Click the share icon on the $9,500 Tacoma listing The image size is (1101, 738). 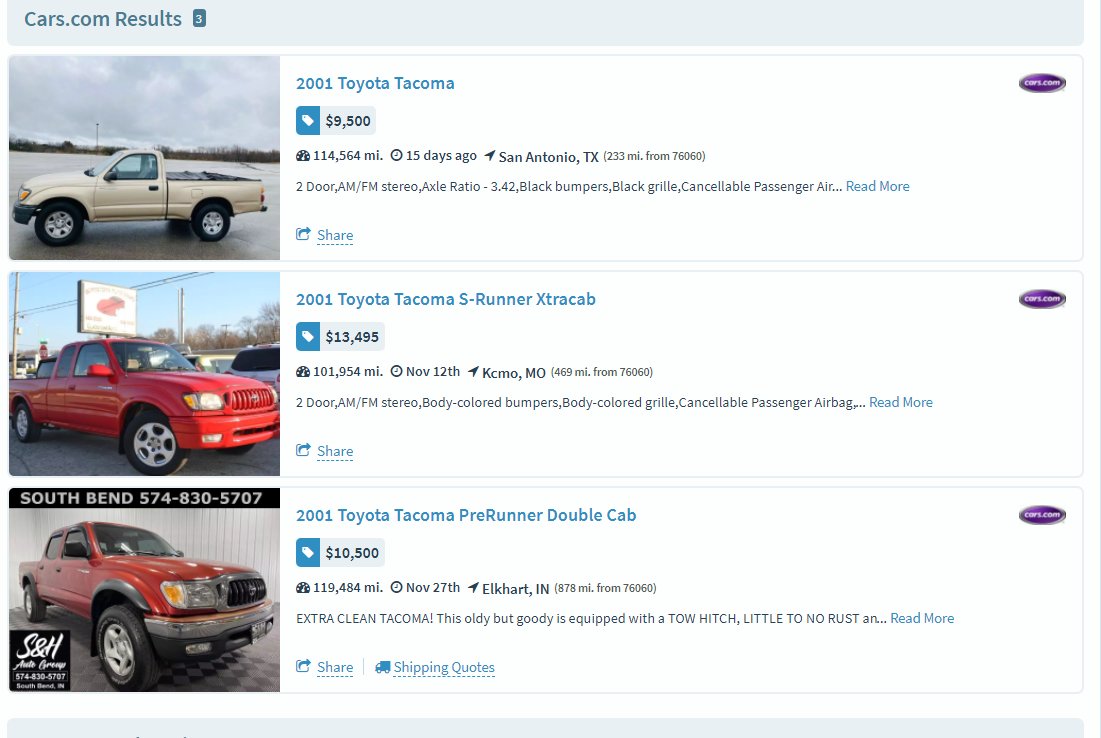[303, 235]
